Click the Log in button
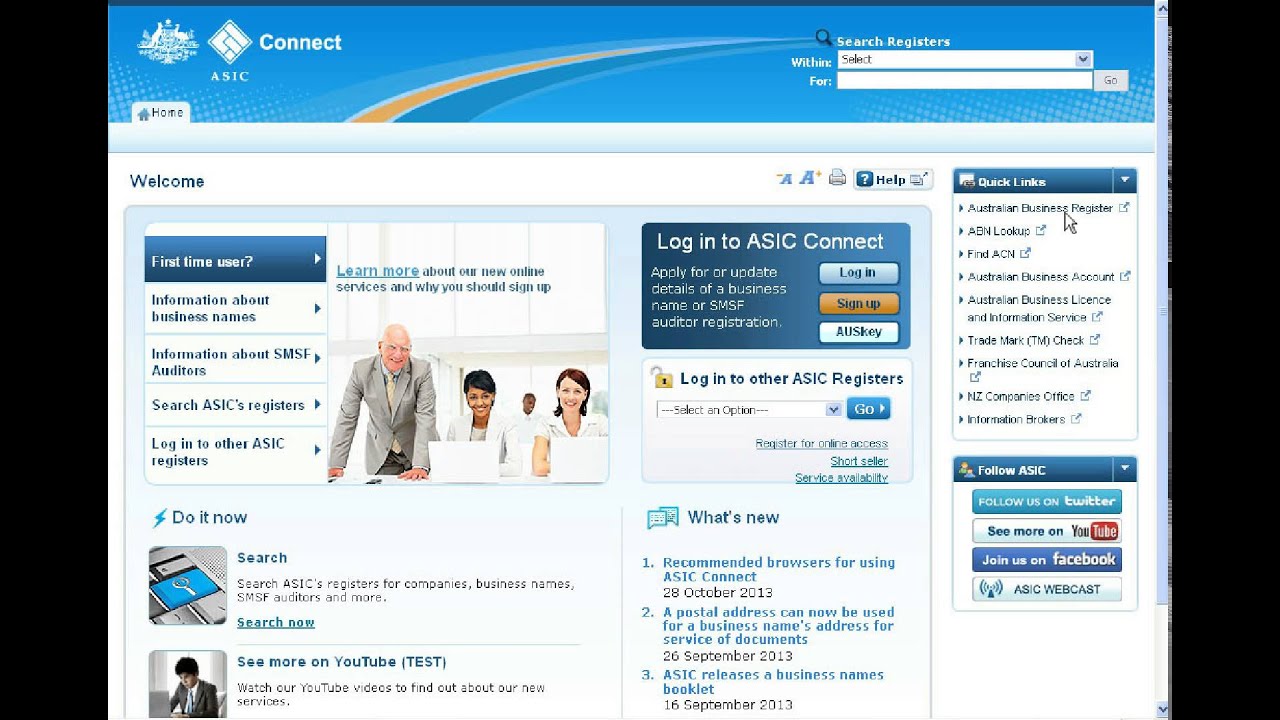1280x720 pixels. pyautogui.click(x=858, y=273)
